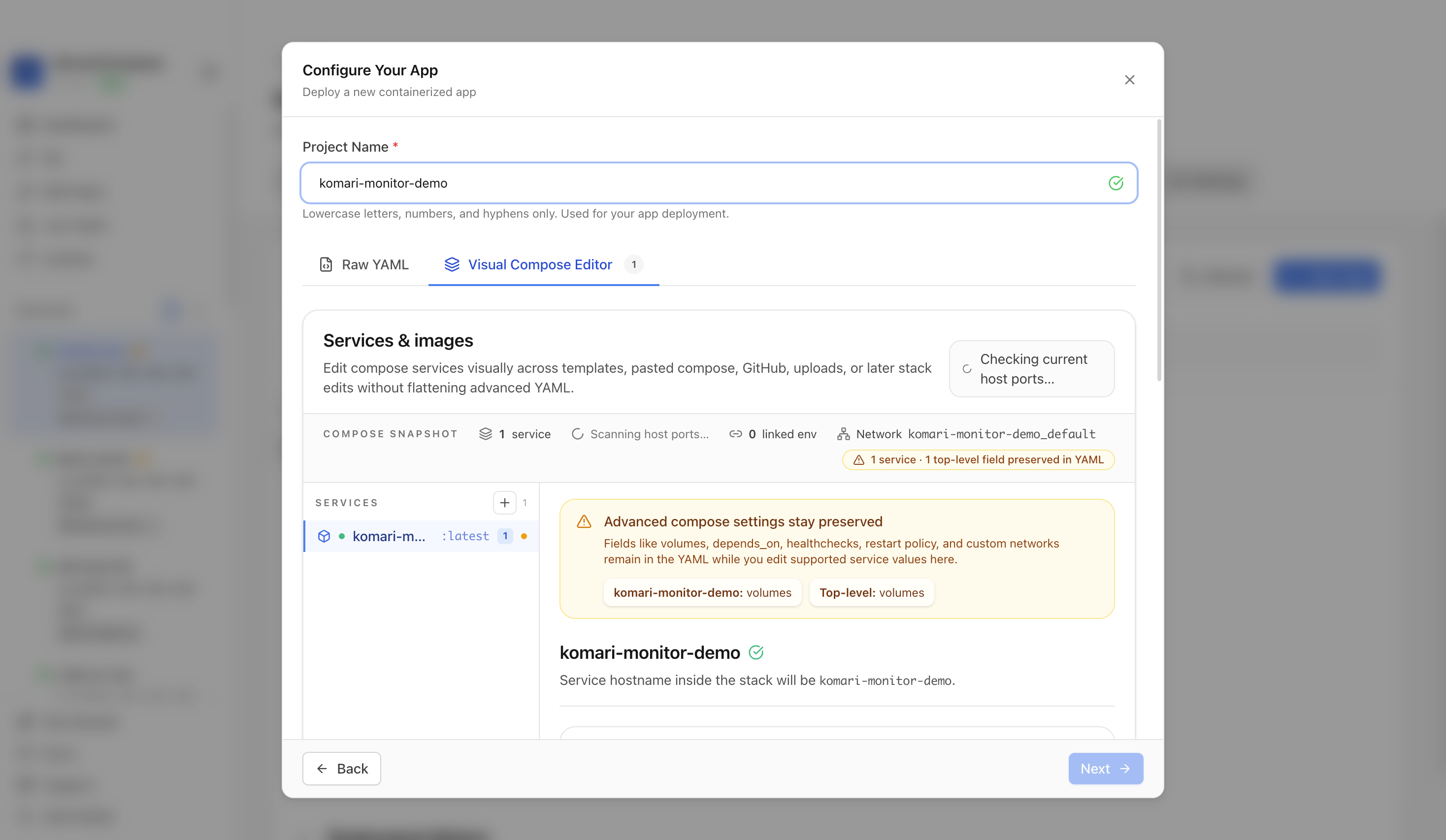Click Advanced compose settings stay preserved title
The image size is (1446, 840).
[x=743, y=521]
